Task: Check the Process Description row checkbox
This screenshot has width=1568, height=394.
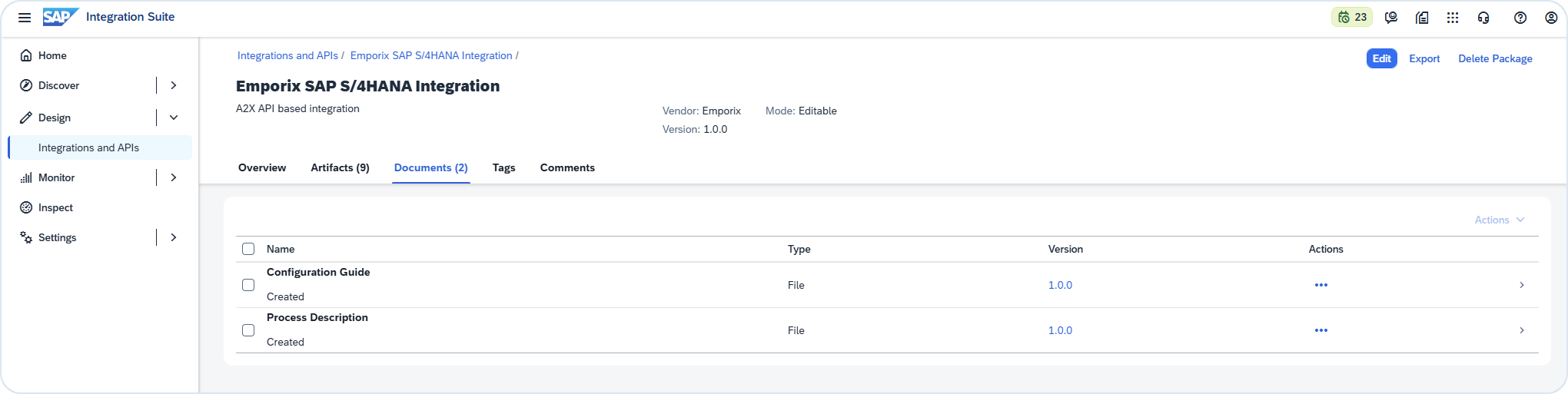Action: tap(248, 330)
